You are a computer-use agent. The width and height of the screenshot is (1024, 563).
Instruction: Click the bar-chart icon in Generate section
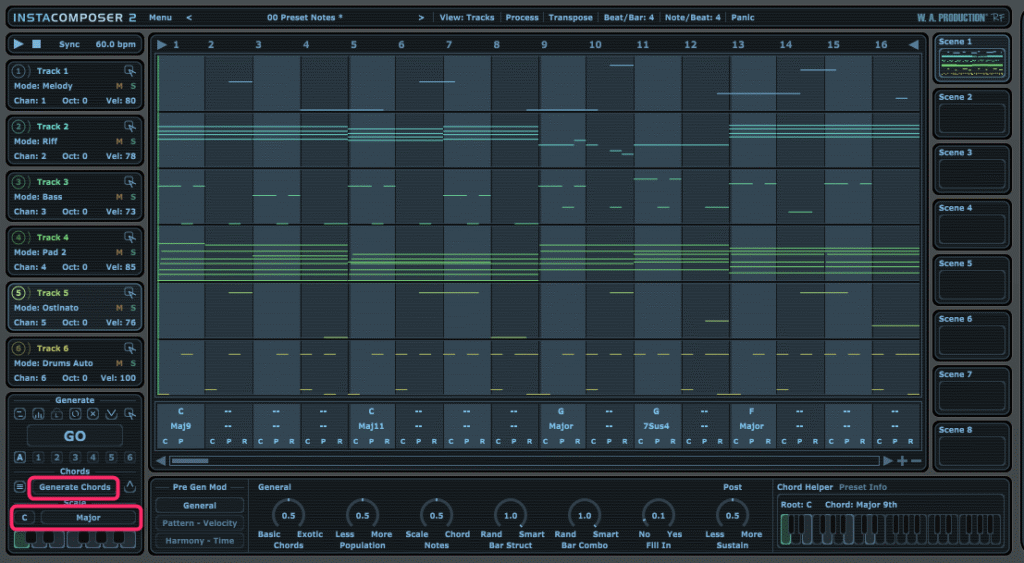click(x=38, y=414)
